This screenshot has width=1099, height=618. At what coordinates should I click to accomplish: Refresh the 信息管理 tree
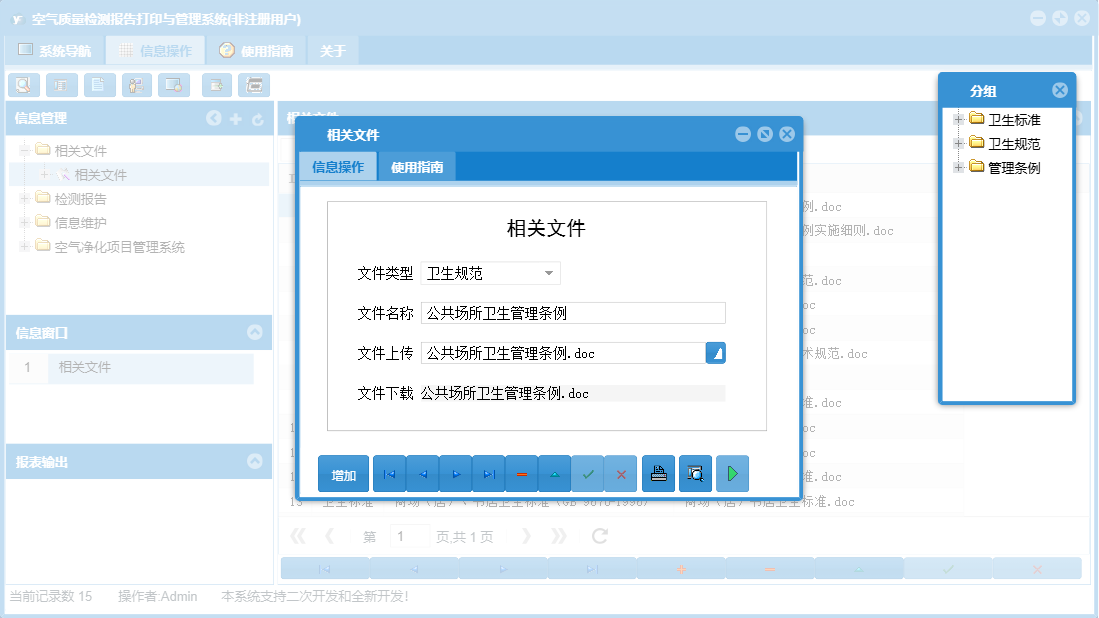[x=258, y=118]
